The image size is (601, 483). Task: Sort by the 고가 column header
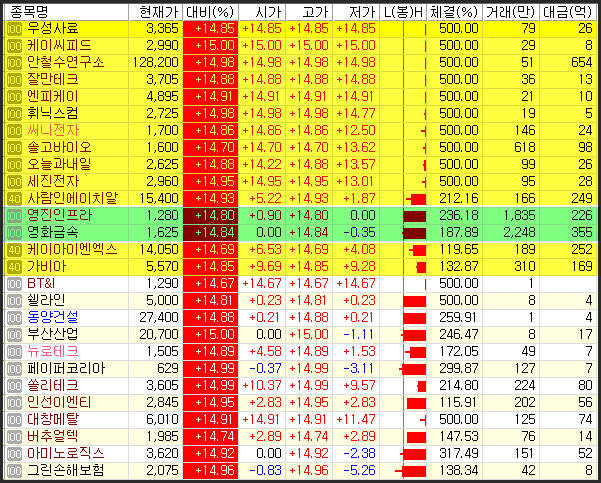309,12
